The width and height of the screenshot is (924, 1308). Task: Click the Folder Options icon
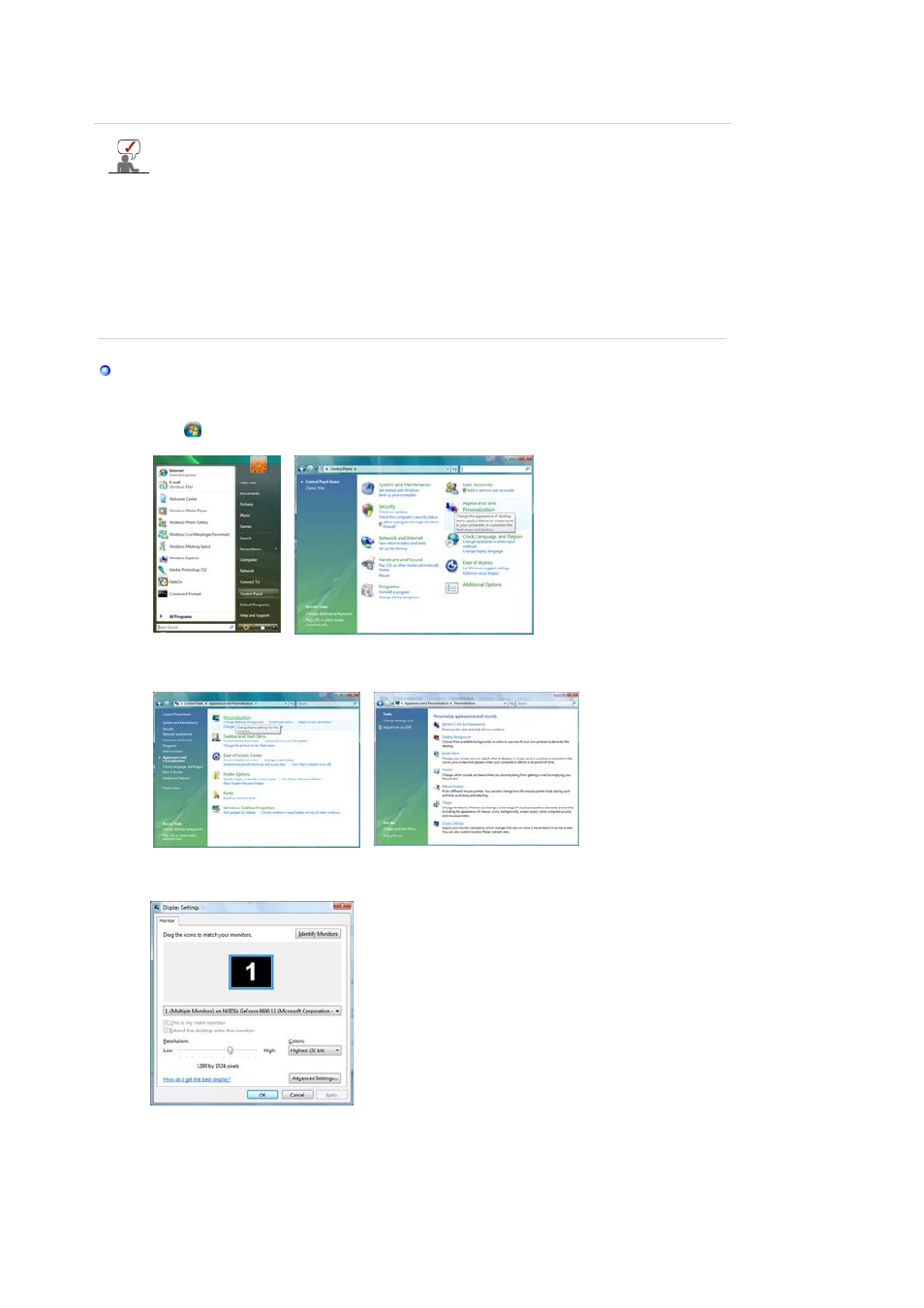click(x=216, y=775)
